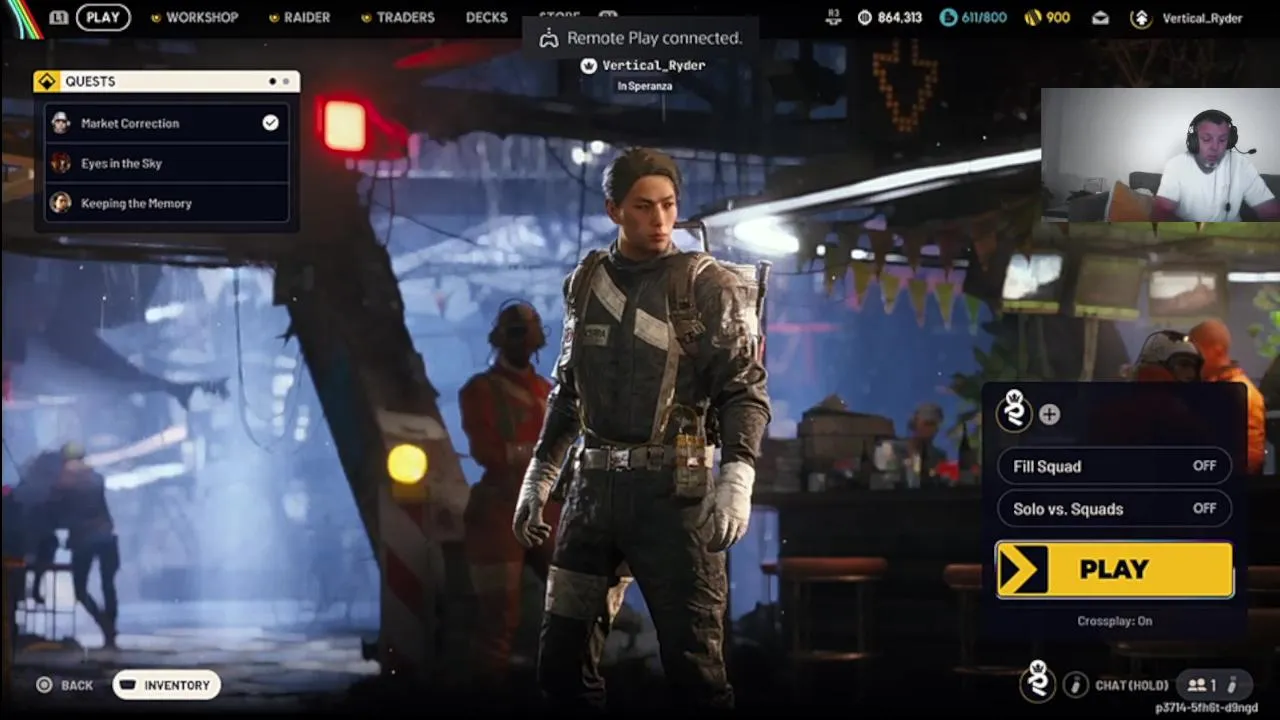
Task: Click the R3 button icon in top bar
Action: [x=833, y=17]
